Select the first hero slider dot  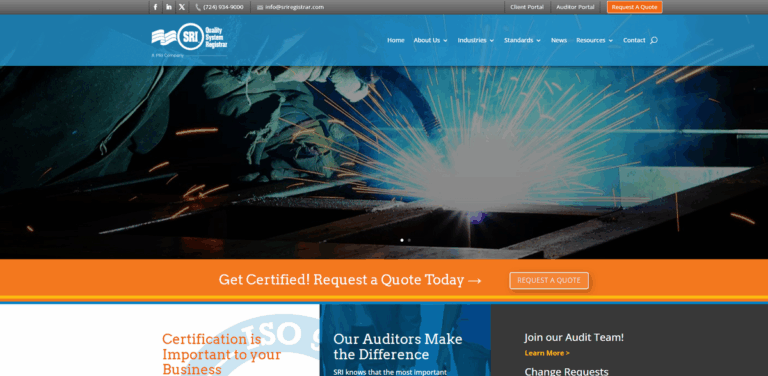[x=402, y=240]
